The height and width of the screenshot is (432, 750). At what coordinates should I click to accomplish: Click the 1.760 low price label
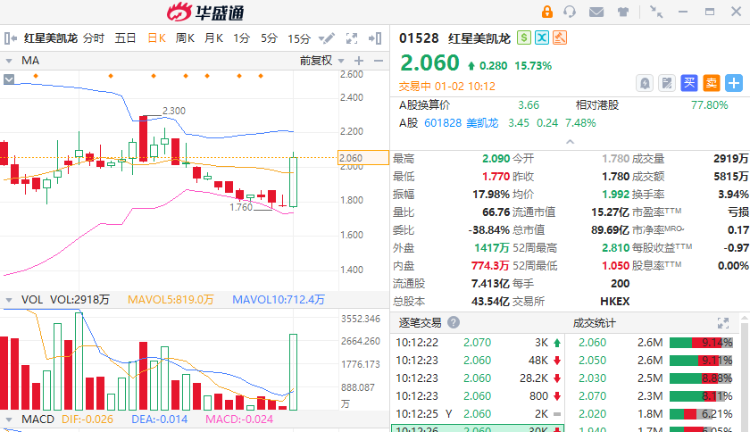click(241, 207)
